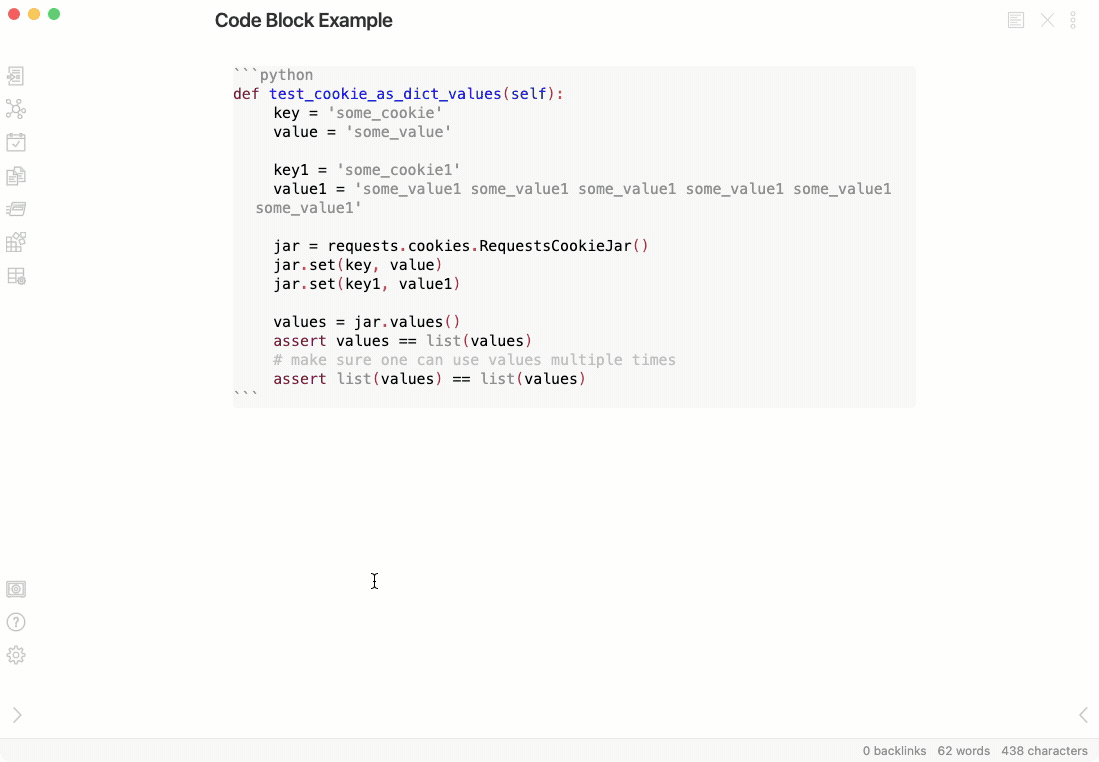Click the yellow macOS minimize button

[34, 14]
